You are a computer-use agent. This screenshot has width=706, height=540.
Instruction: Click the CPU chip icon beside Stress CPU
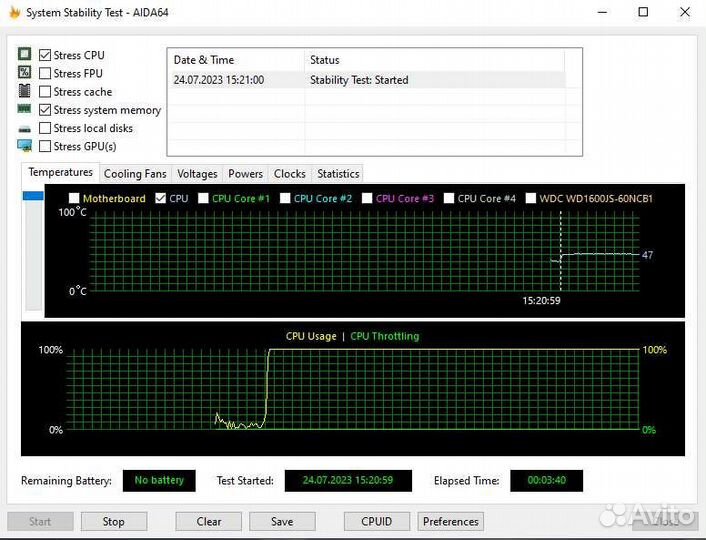point(24,54)
